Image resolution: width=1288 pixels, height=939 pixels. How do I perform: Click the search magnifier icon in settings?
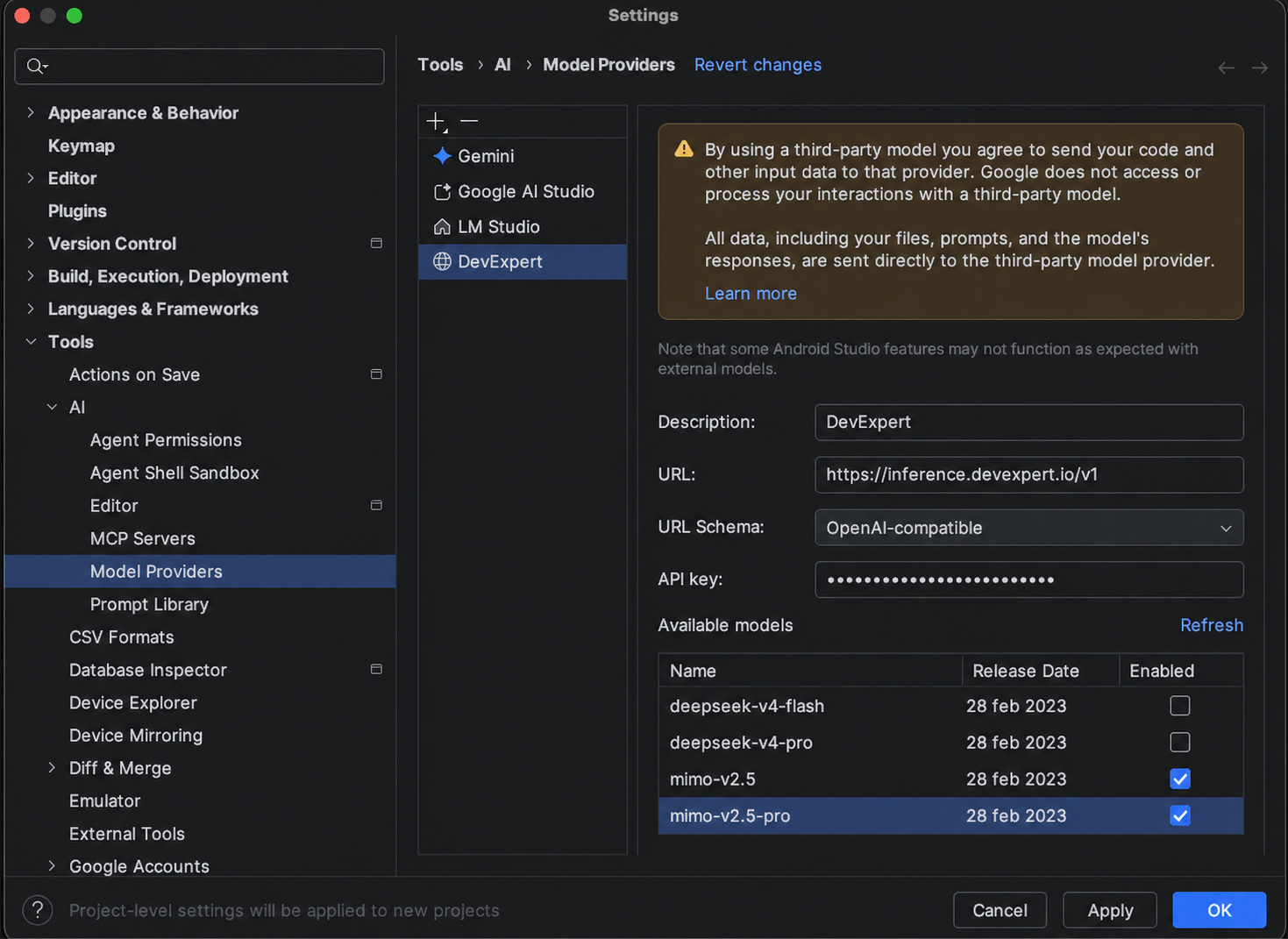(x=37, y=66)
